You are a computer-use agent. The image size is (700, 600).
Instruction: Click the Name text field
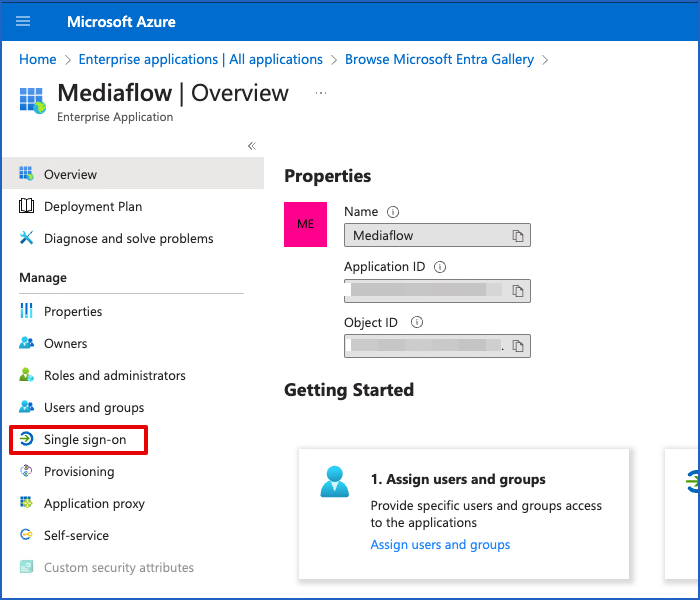point(426,236)
